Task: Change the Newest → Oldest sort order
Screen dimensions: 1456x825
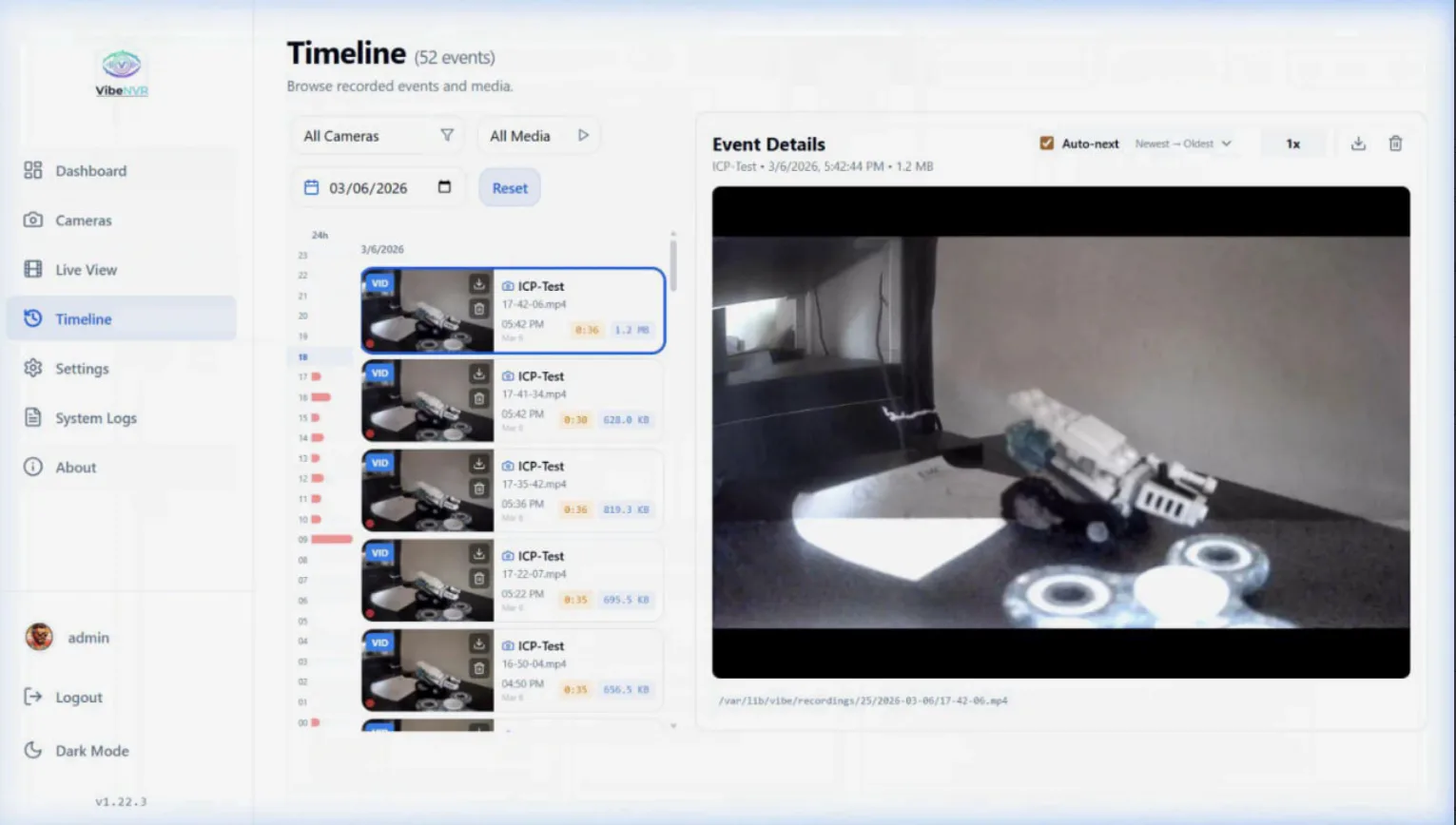Action: click(x=1183, y=144)
